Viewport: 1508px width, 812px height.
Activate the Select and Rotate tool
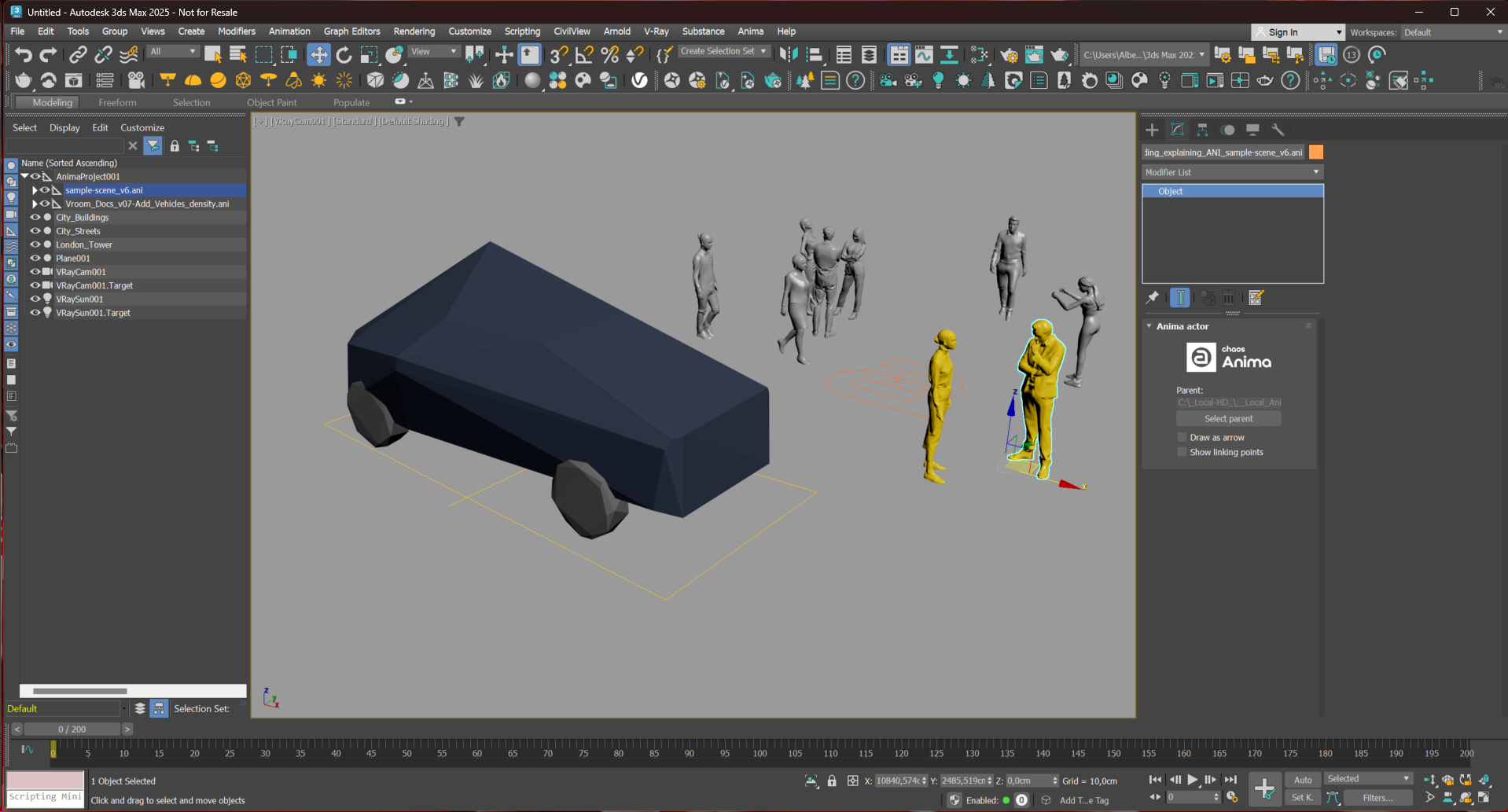(344, 54)
